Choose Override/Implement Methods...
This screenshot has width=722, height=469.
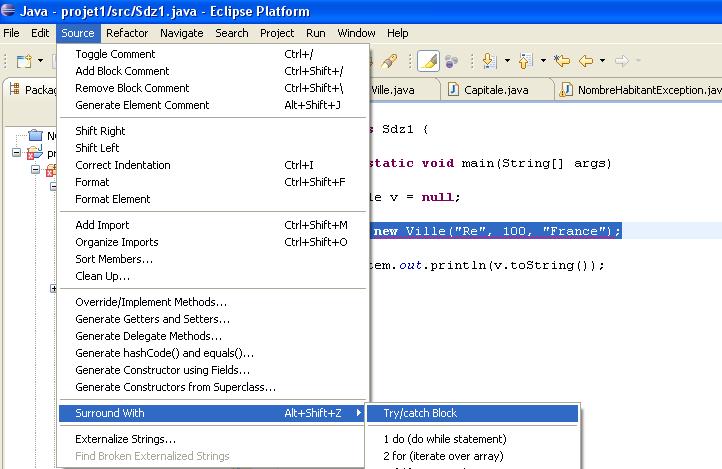click(212, 302)
